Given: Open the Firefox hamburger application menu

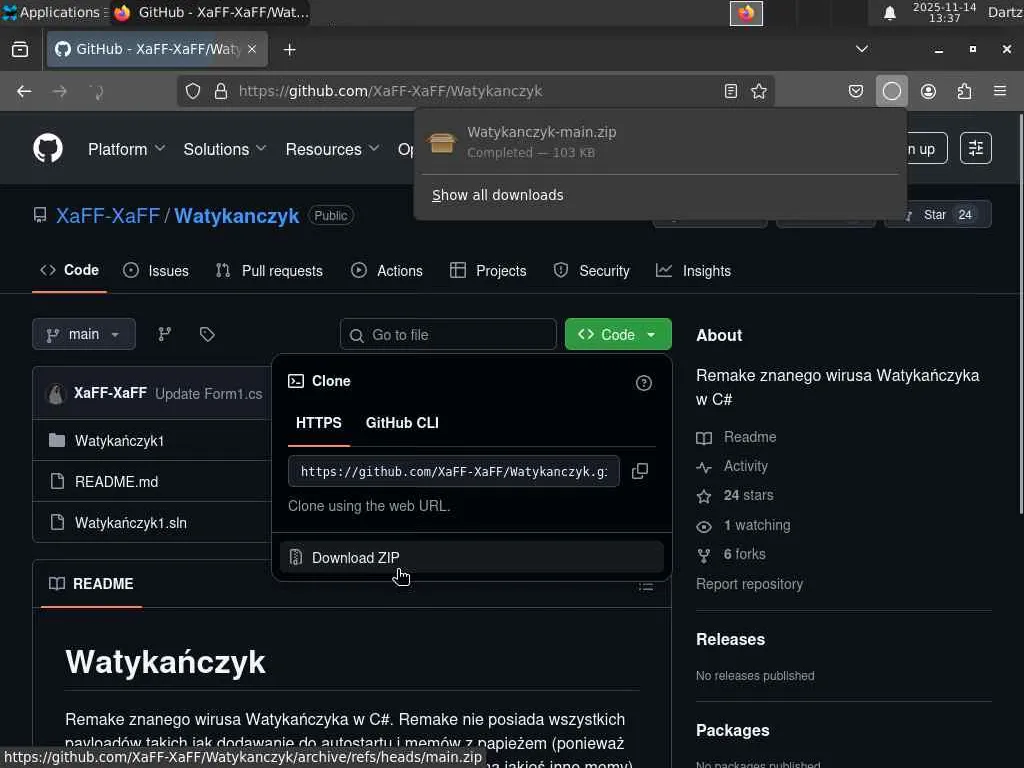Looking at the screenshot, I should (1000, 91).
